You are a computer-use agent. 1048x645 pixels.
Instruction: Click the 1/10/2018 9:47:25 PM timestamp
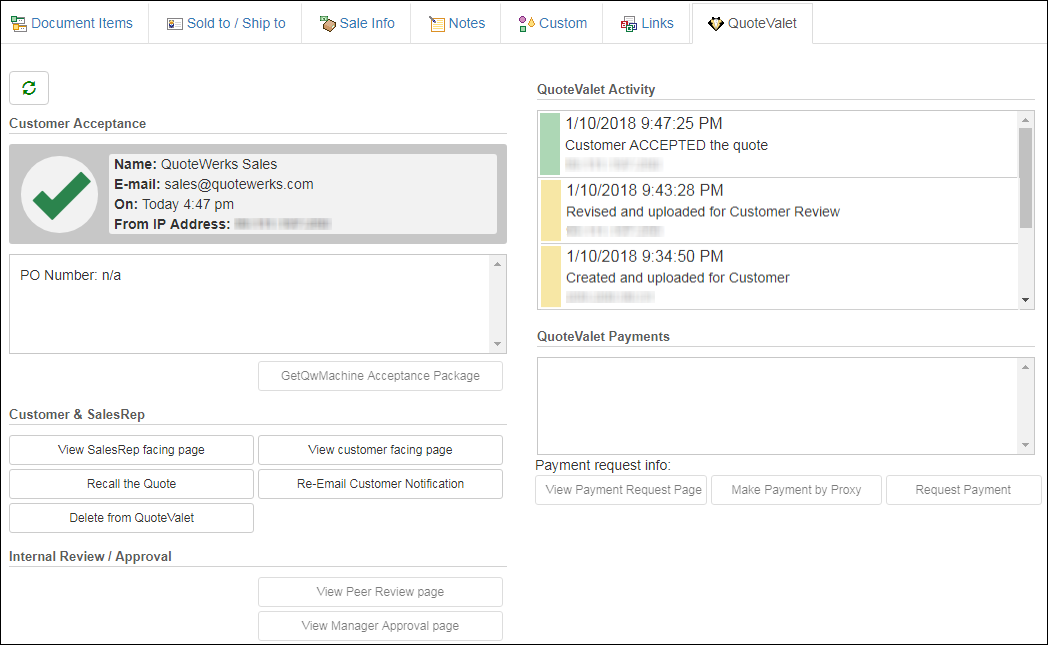tap(644, 124)
